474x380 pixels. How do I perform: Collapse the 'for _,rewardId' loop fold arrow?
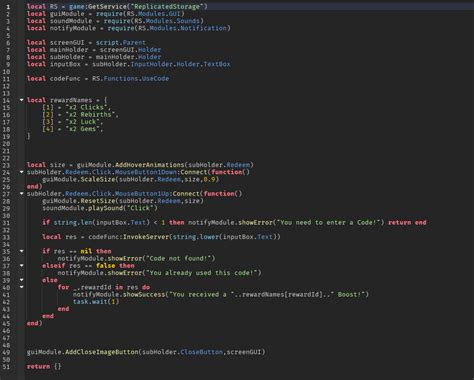[x=21, y=287]
